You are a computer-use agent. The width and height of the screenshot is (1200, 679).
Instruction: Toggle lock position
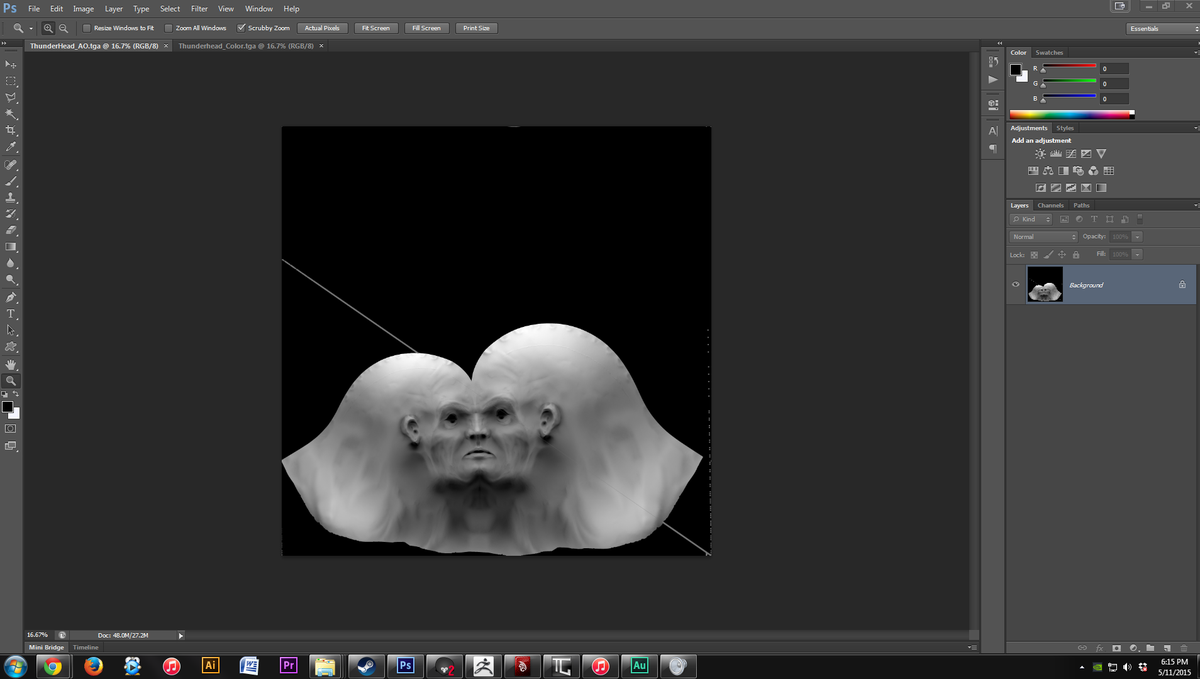(x=1061, y=254)
